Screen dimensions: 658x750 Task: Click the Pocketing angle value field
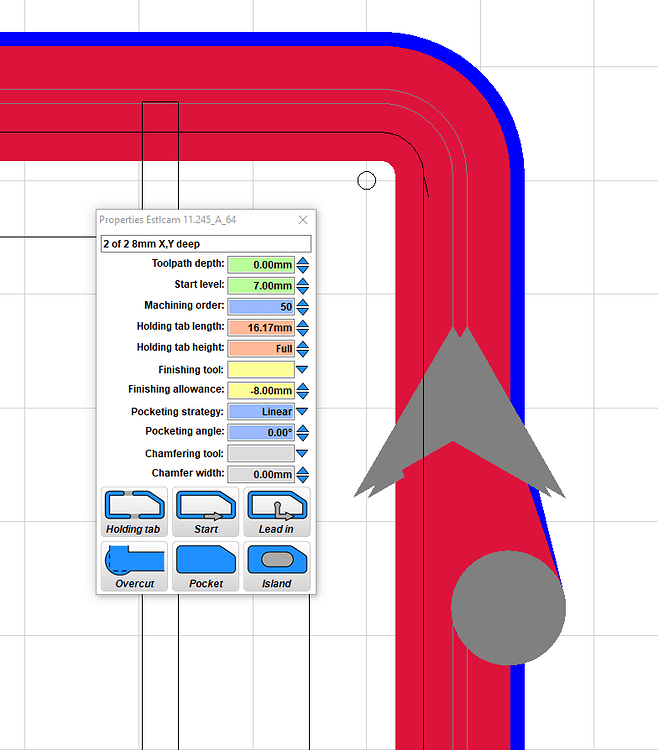pyautogui.click(x=261, y=432)
